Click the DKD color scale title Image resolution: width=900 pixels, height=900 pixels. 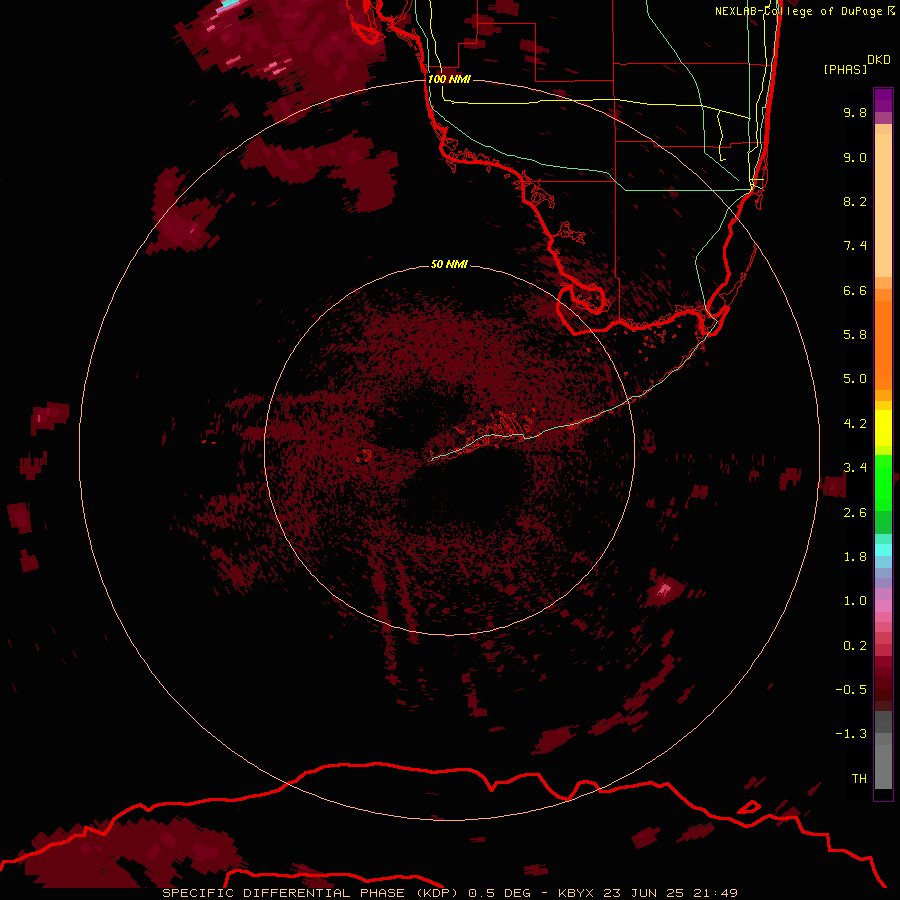(x=879, y=60)
